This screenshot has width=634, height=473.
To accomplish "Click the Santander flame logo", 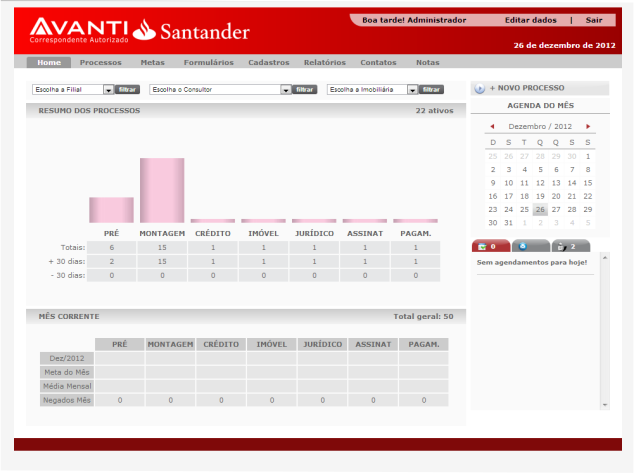I will 144,31.
